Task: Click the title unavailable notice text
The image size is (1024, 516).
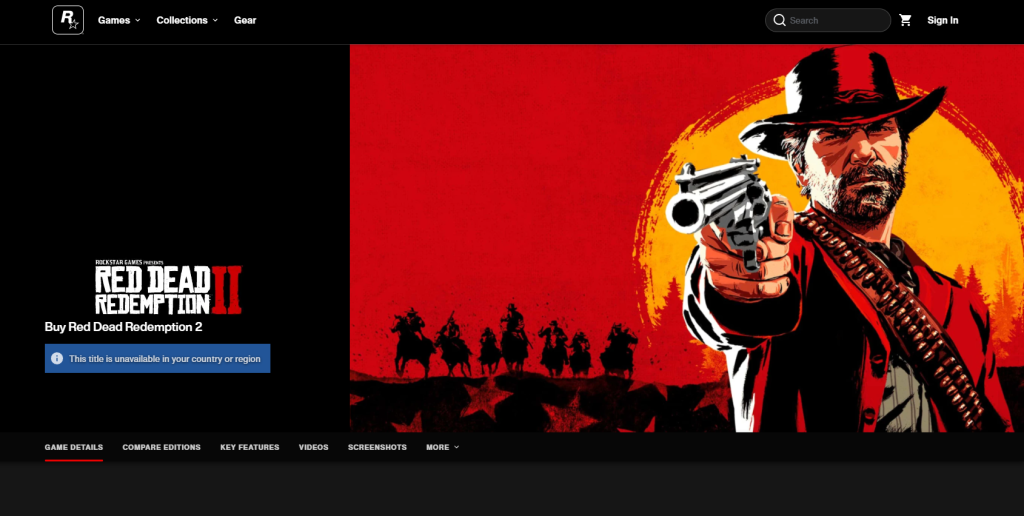Action: [x=166, y=358]
